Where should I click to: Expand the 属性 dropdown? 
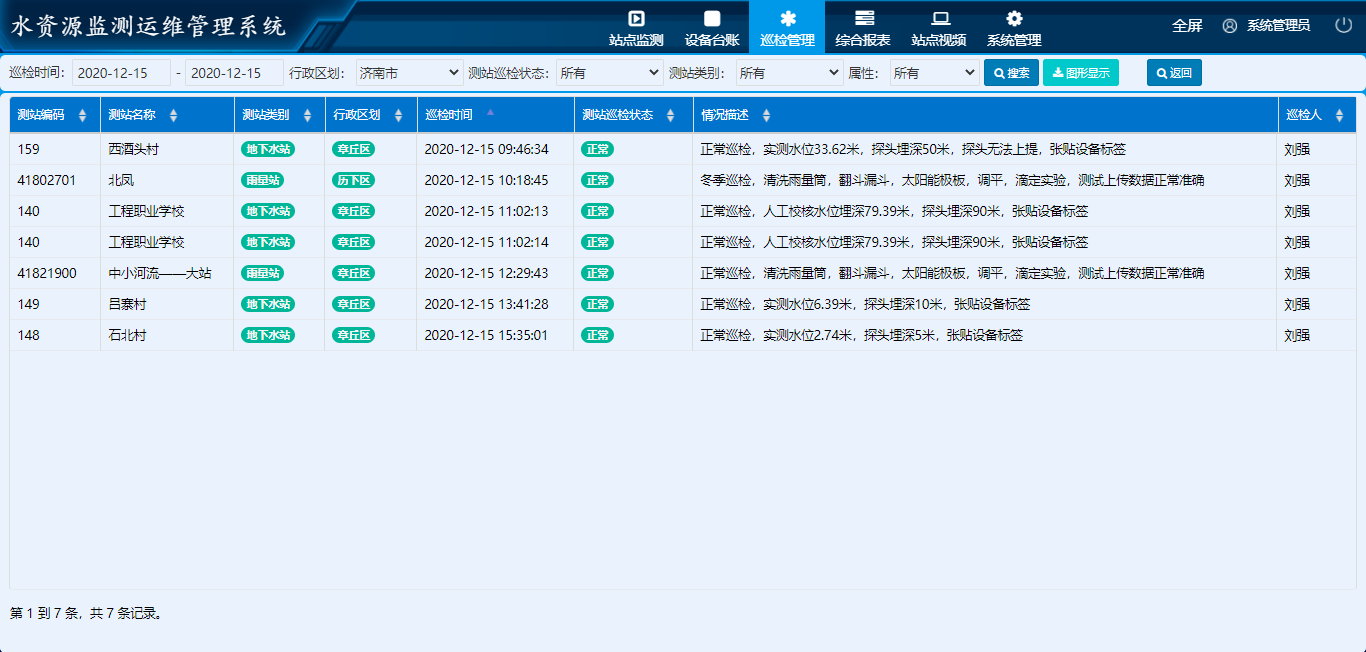[934, 73]
